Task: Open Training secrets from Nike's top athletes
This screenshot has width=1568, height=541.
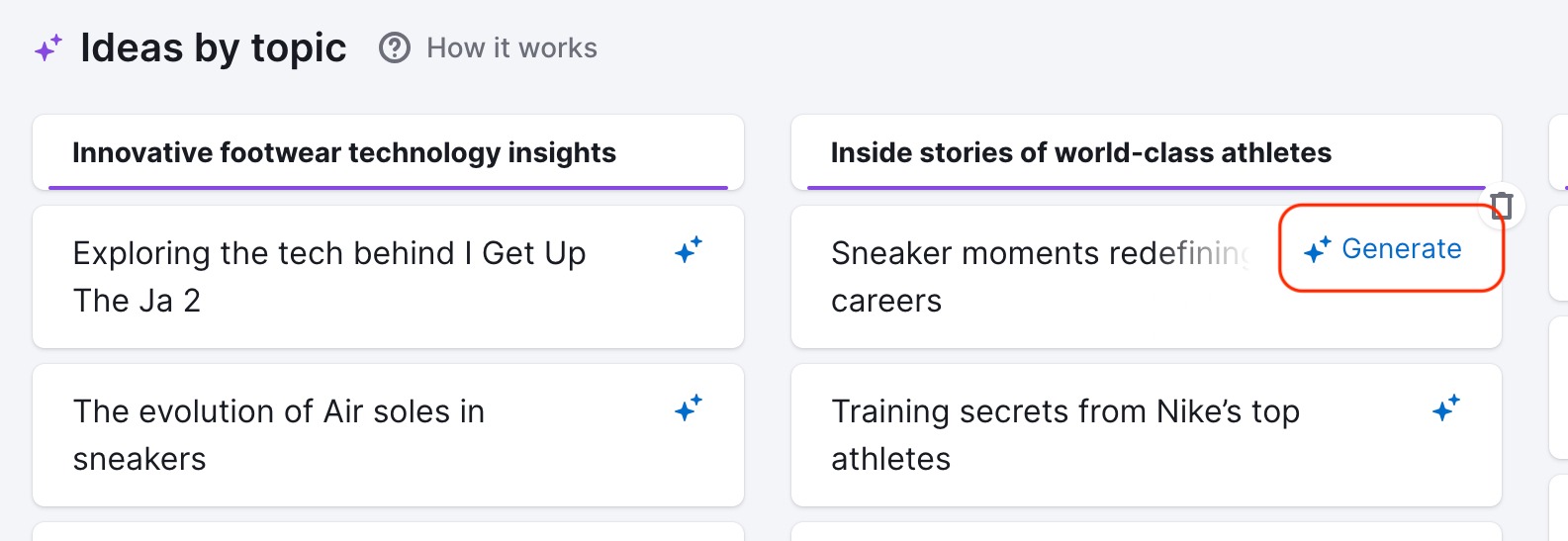Action: [1065, 435]
